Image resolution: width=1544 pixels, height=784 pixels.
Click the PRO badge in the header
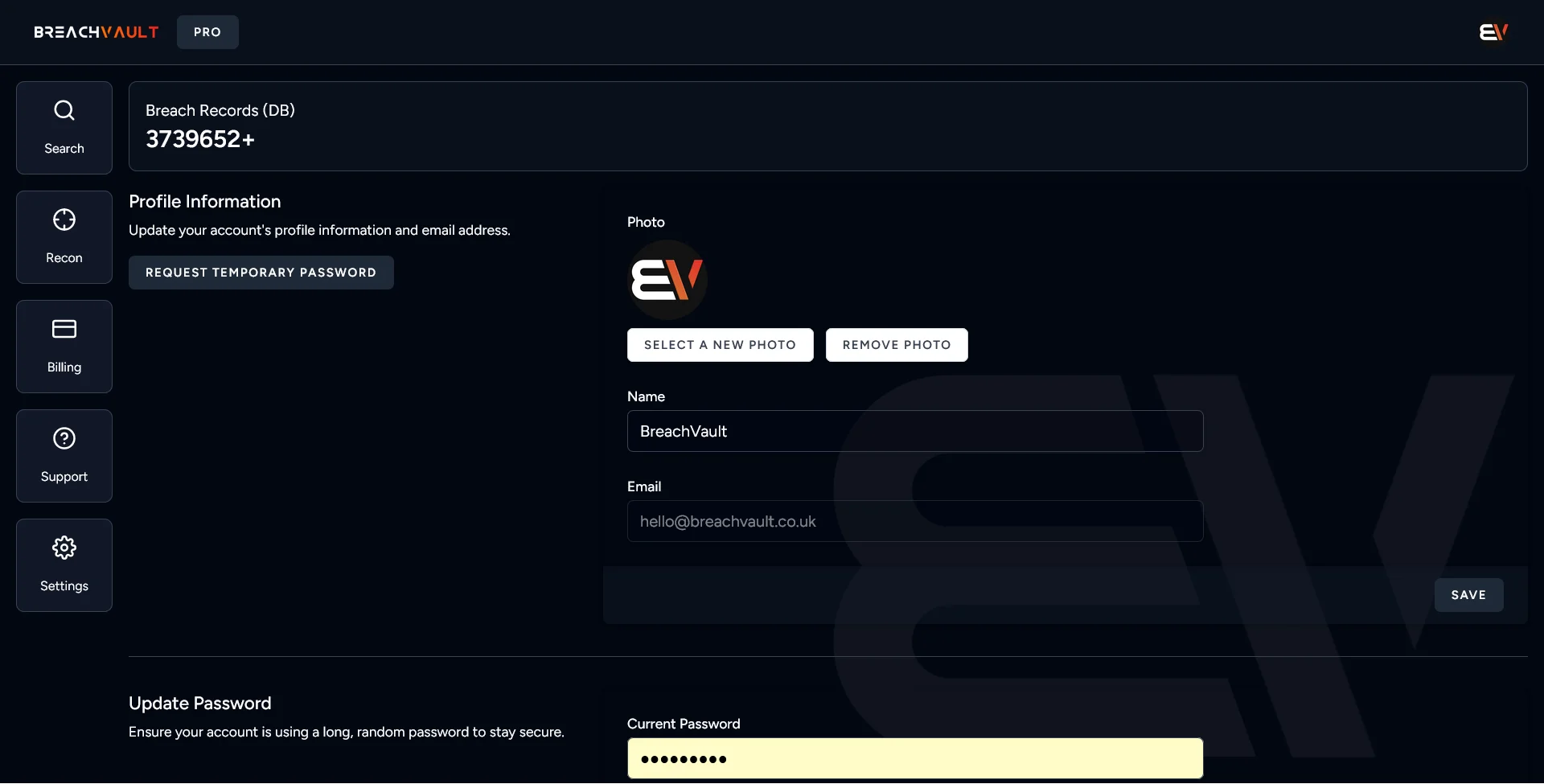(x=207, y=32)
